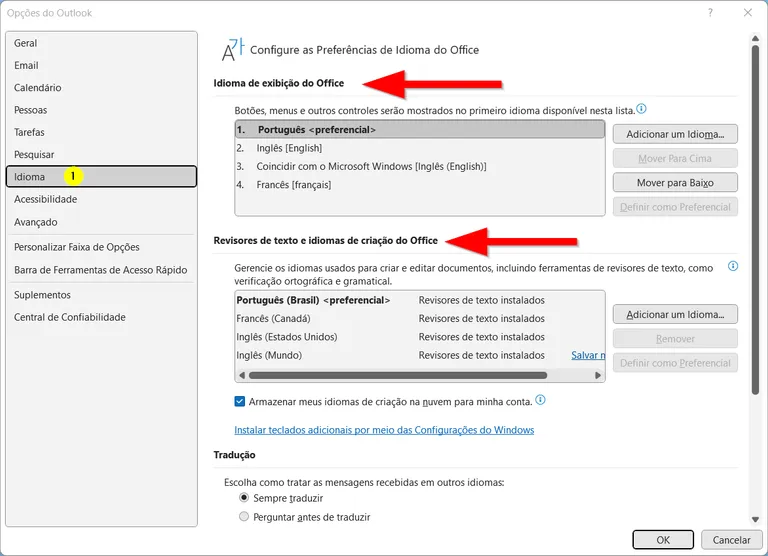Click the vertical scrollbar down arrow
This screenshot has width=768, height=556.
tap(755, 519)
